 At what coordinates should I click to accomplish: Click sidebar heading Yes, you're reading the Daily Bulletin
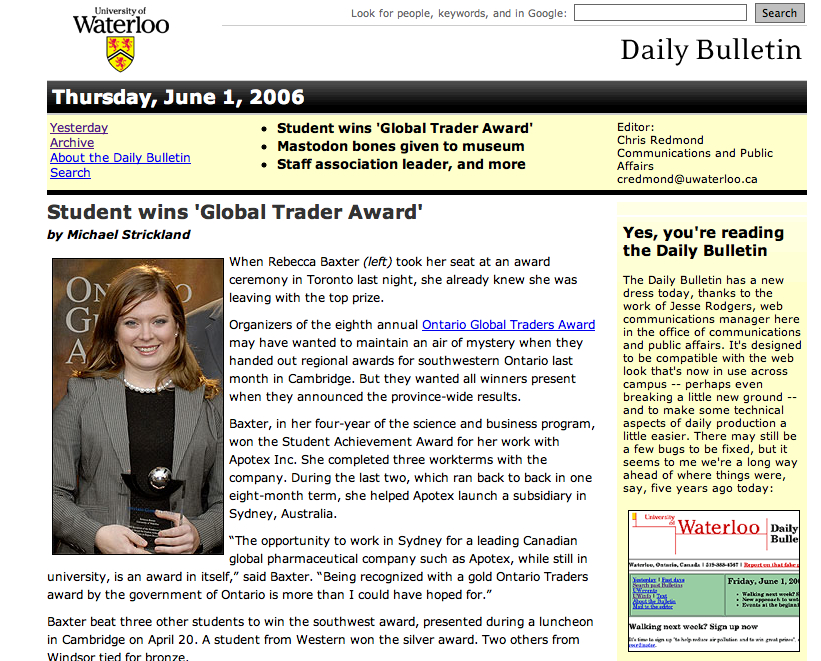pos(703,241)
